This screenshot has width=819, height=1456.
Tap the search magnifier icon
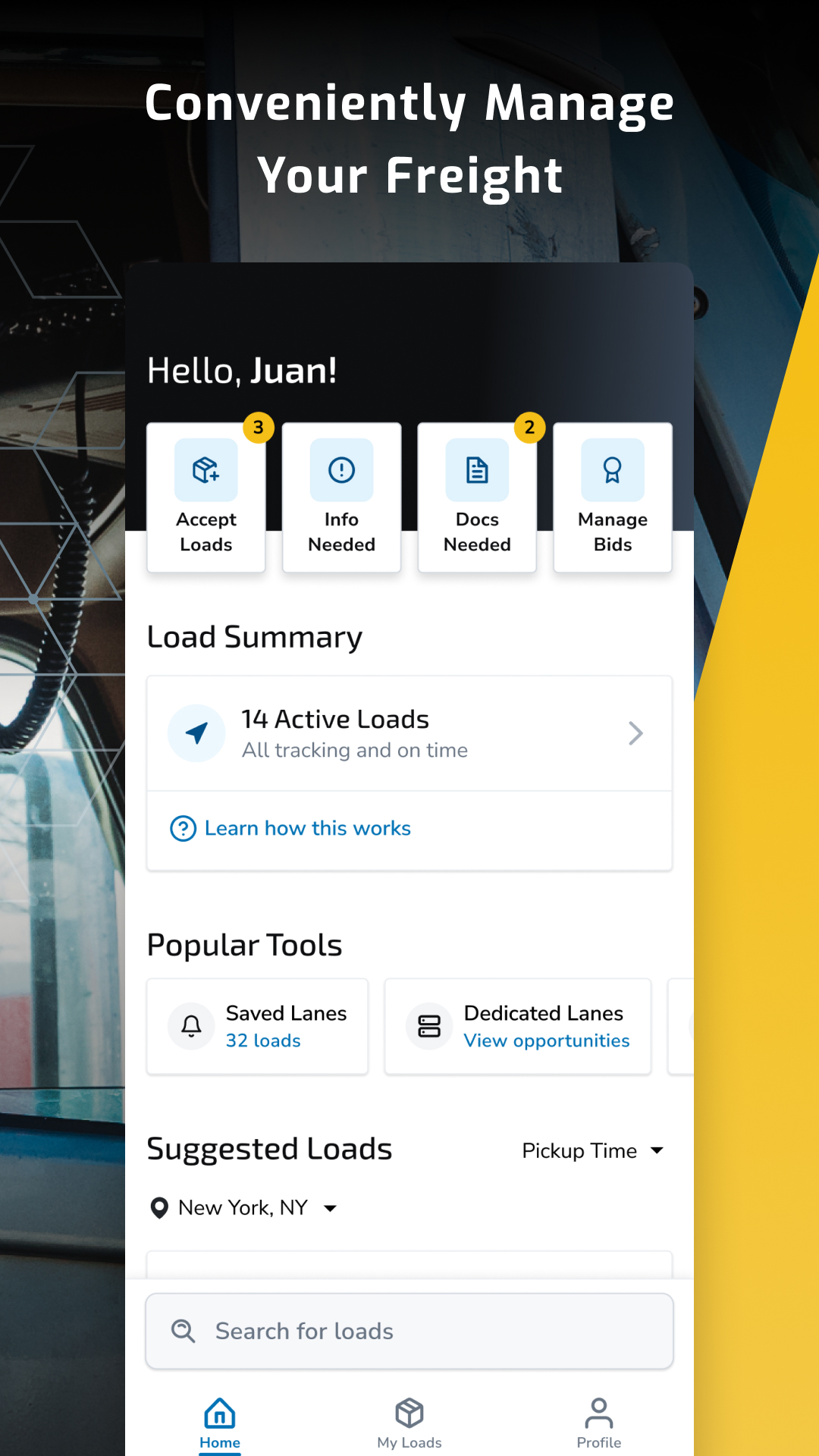pyautogui.click(x=184, y=1331)
